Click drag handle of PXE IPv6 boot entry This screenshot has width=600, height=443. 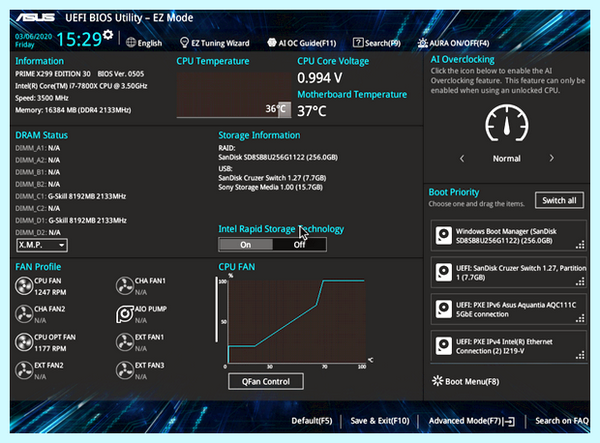(x=580, y=318)
